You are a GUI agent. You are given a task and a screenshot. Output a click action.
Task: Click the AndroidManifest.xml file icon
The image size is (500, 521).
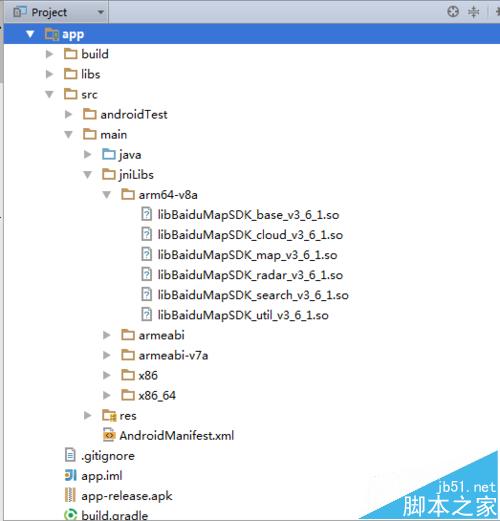109,435
